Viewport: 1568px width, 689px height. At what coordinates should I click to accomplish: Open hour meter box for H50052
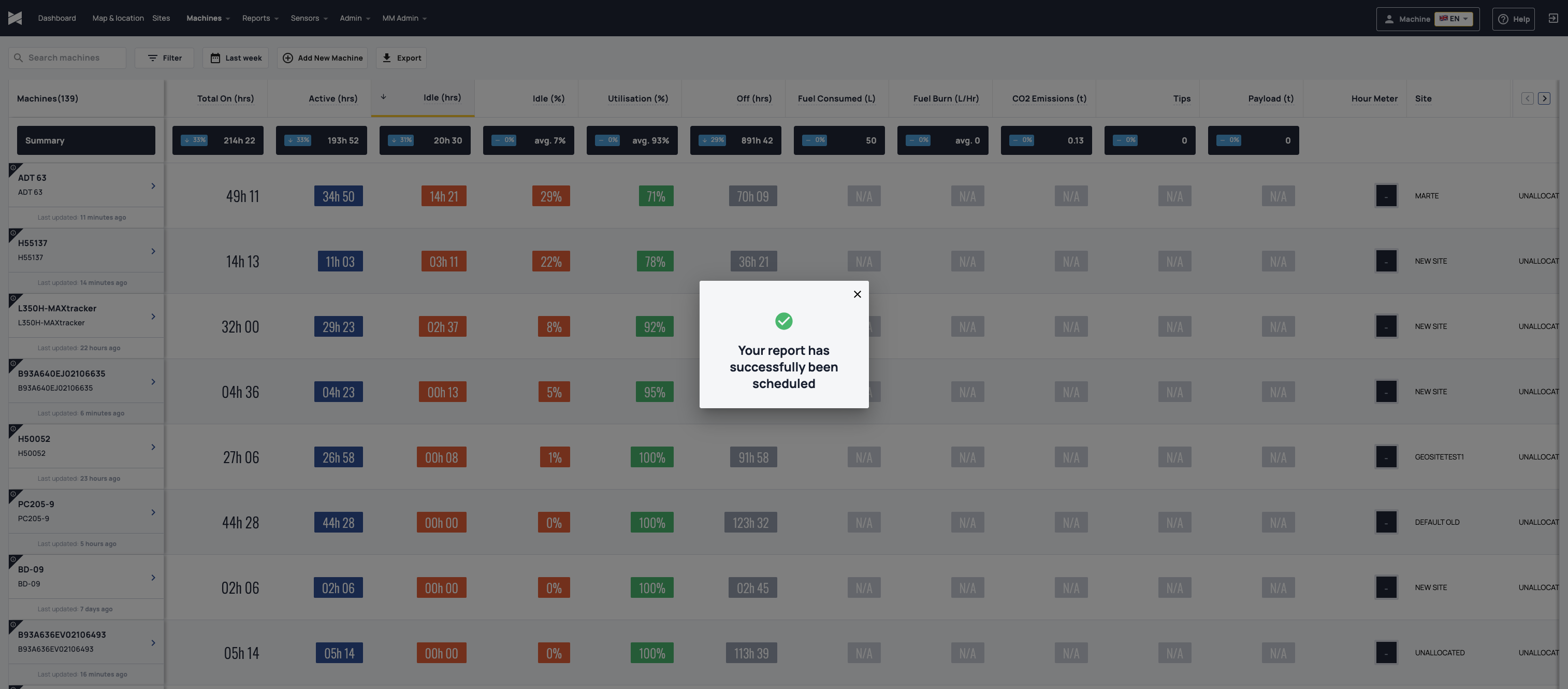pos(1386,457)
